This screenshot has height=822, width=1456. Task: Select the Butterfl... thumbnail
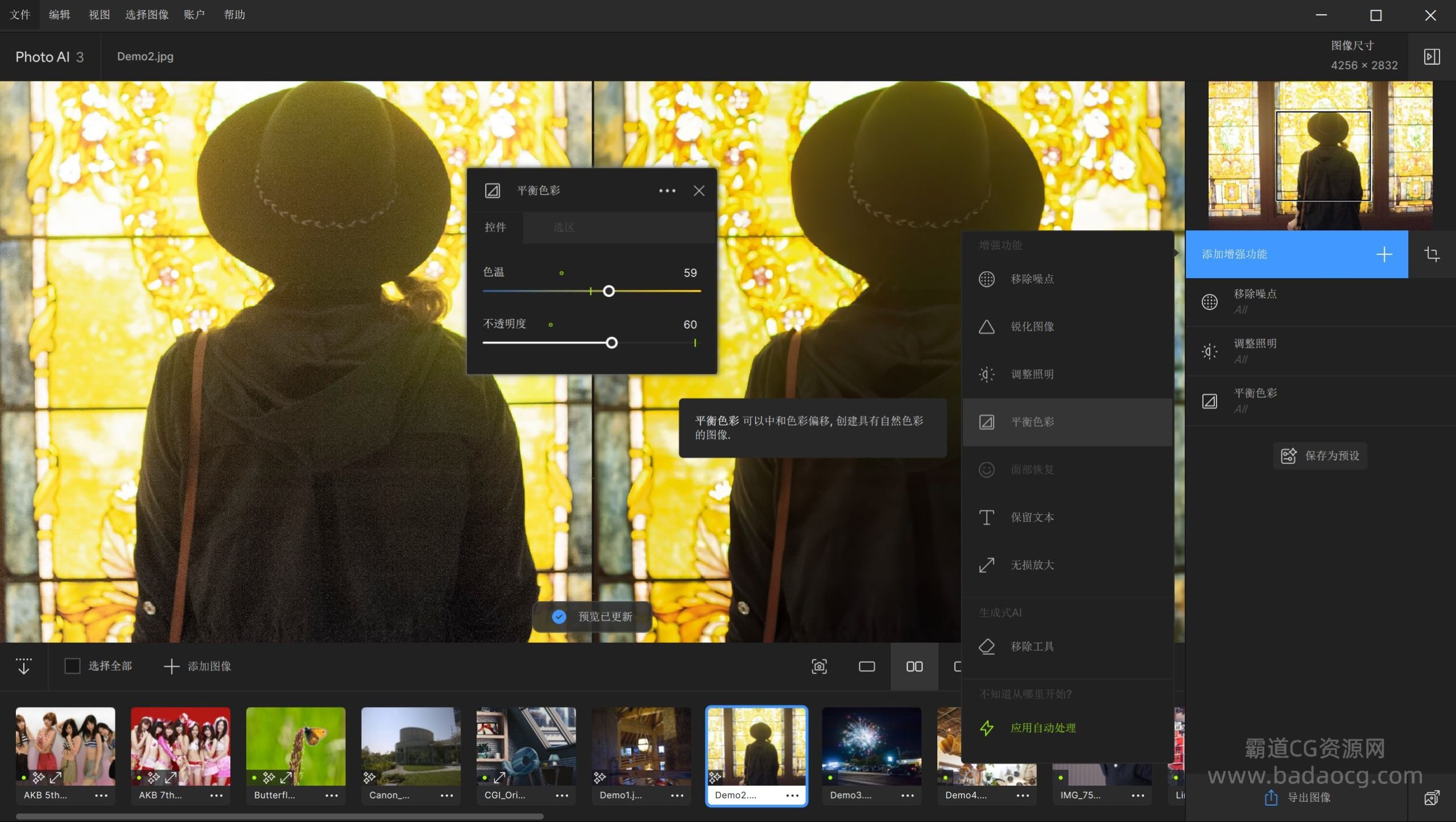pos(296,746)
